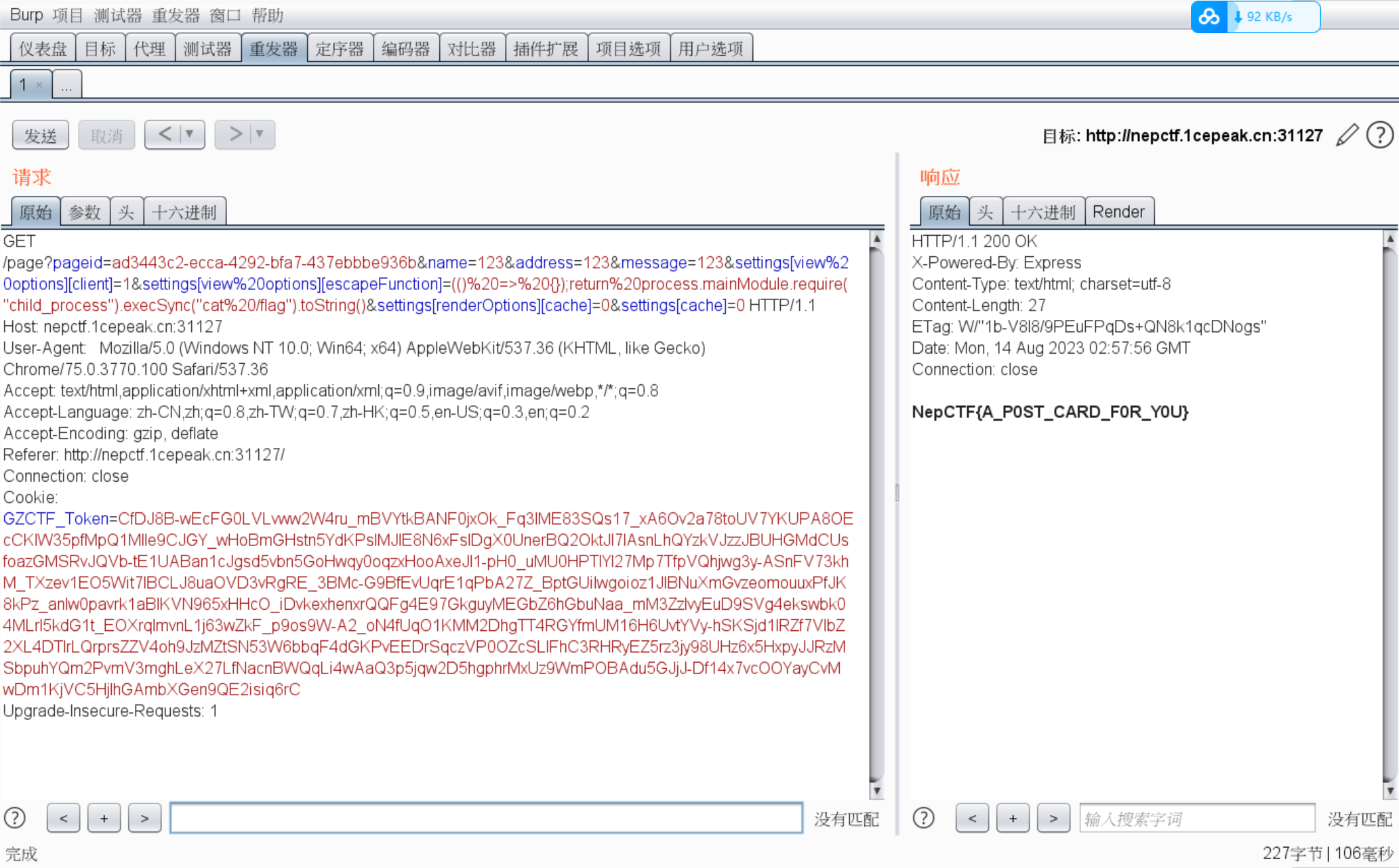Click the 取消 cancel button
1399x868 pixels.
106,136
